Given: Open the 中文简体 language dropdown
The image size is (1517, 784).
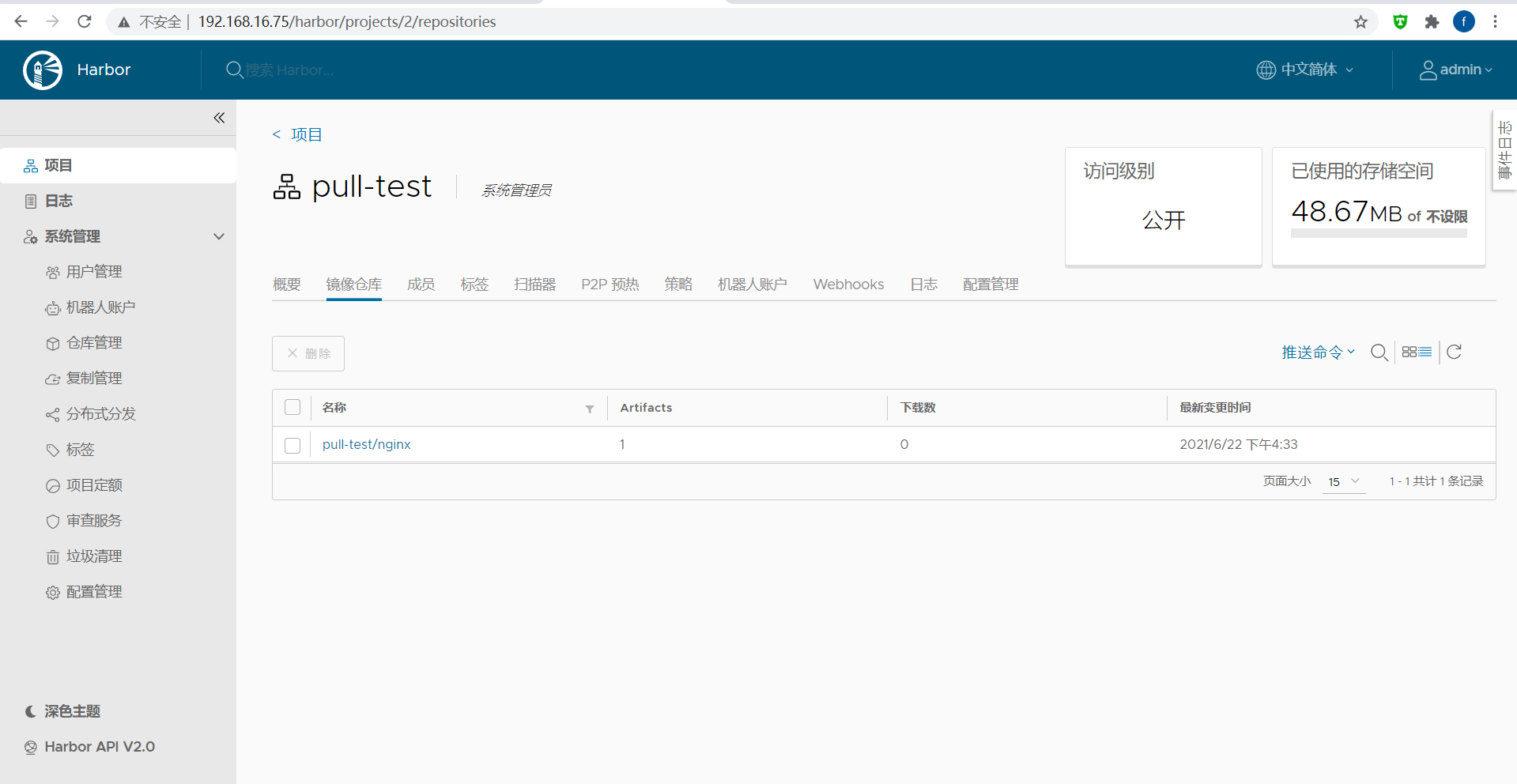Looking at the screenshot, I should (x=1305, y=70).
